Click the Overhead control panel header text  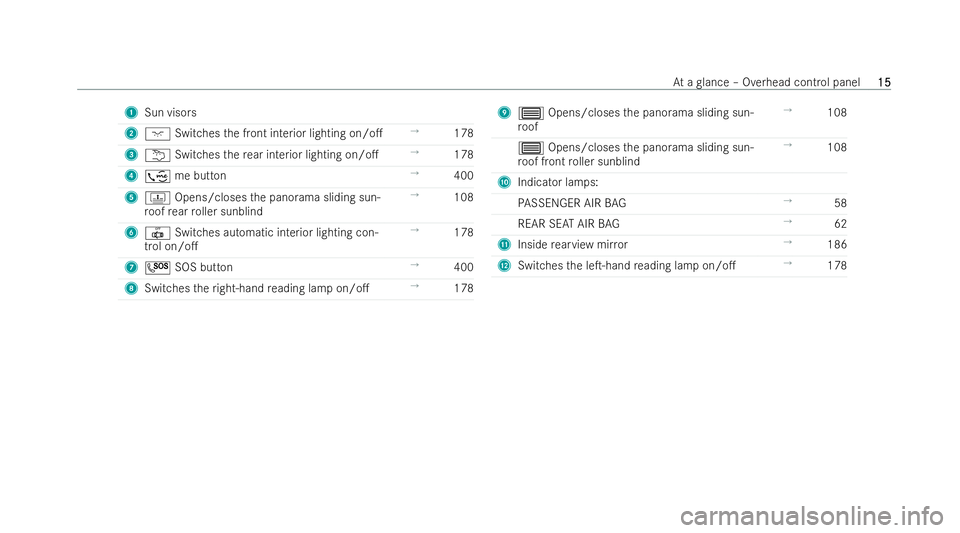coord(801,83)
